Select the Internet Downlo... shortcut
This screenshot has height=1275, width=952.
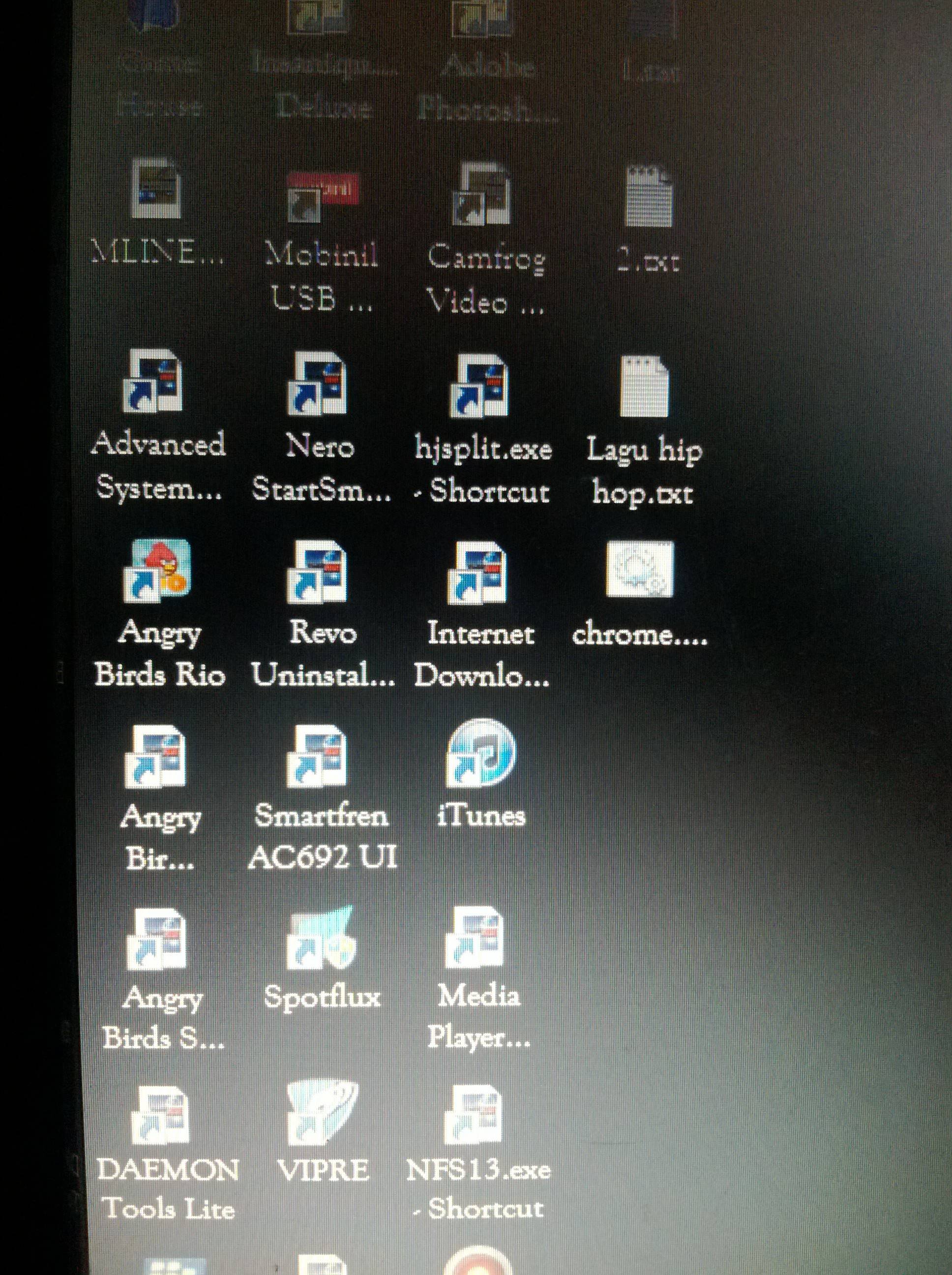click(479, 573)
